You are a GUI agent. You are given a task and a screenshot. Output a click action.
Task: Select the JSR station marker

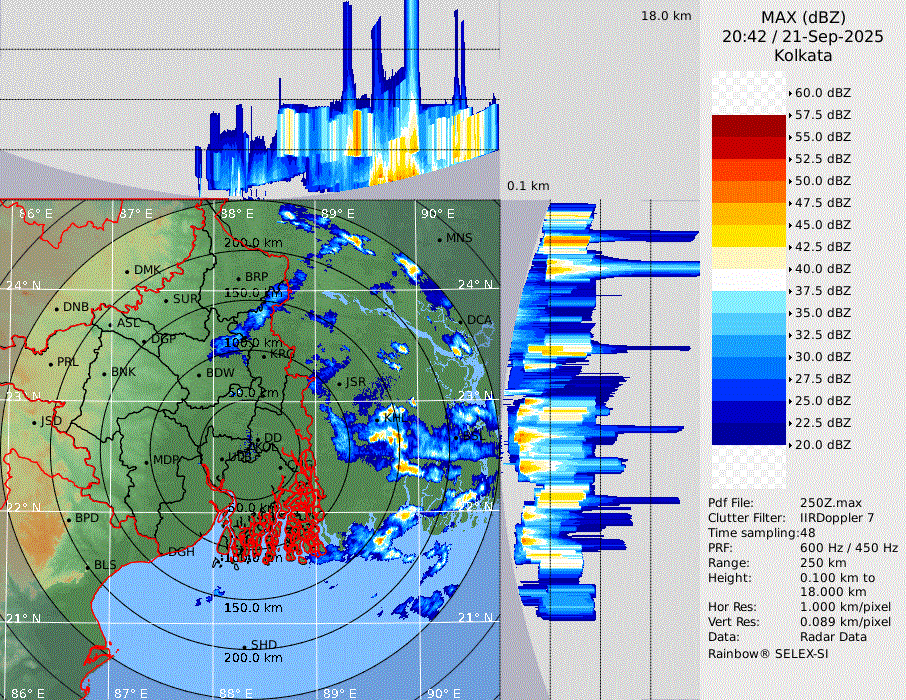coord(340,383)
